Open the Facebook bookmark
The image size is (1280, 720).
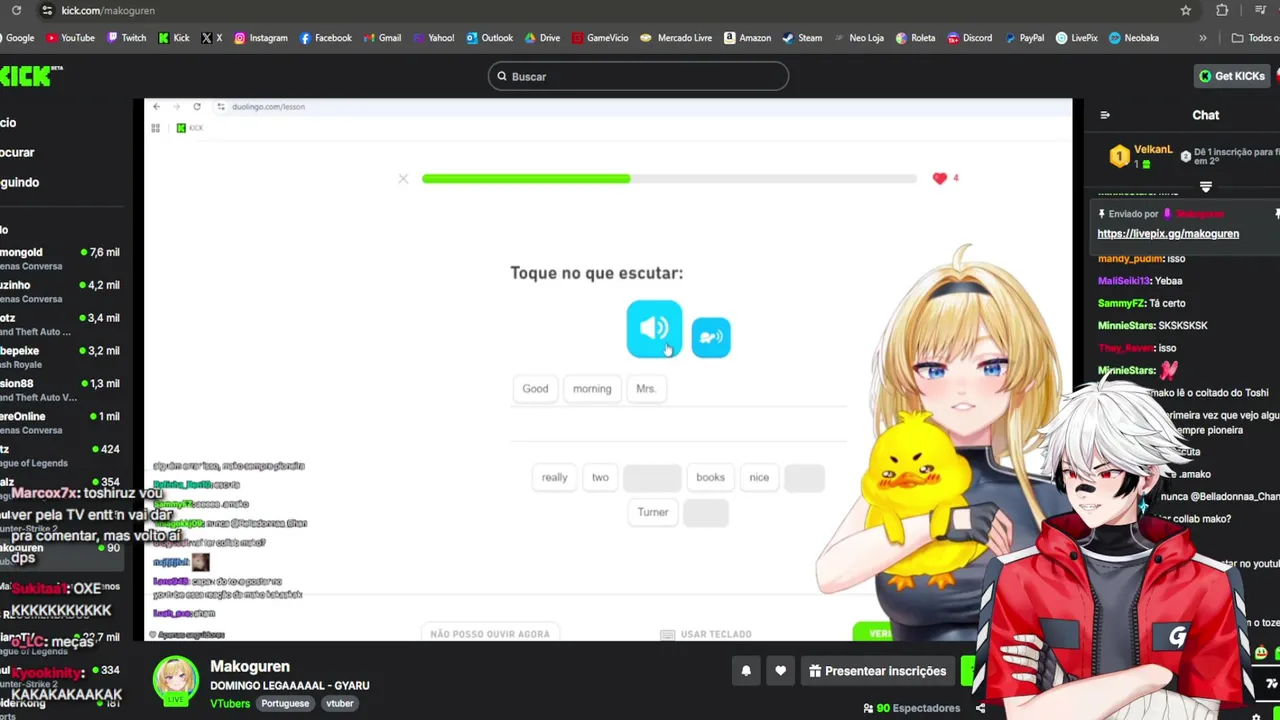326,38
